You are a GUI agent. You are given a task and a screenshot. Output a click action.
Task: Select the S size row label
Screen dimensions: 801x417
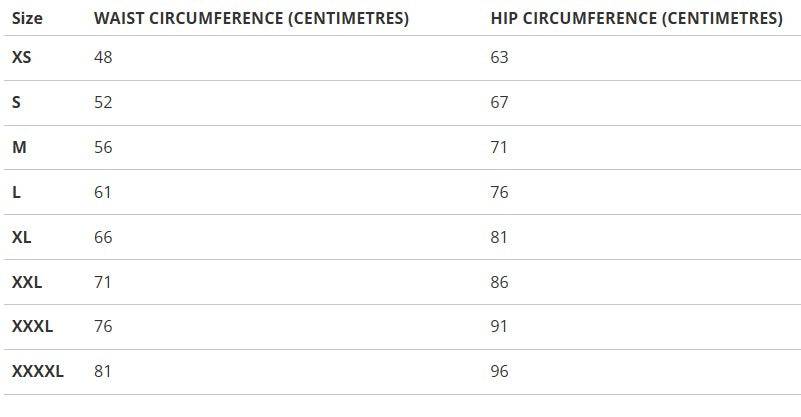pos(16,102)
